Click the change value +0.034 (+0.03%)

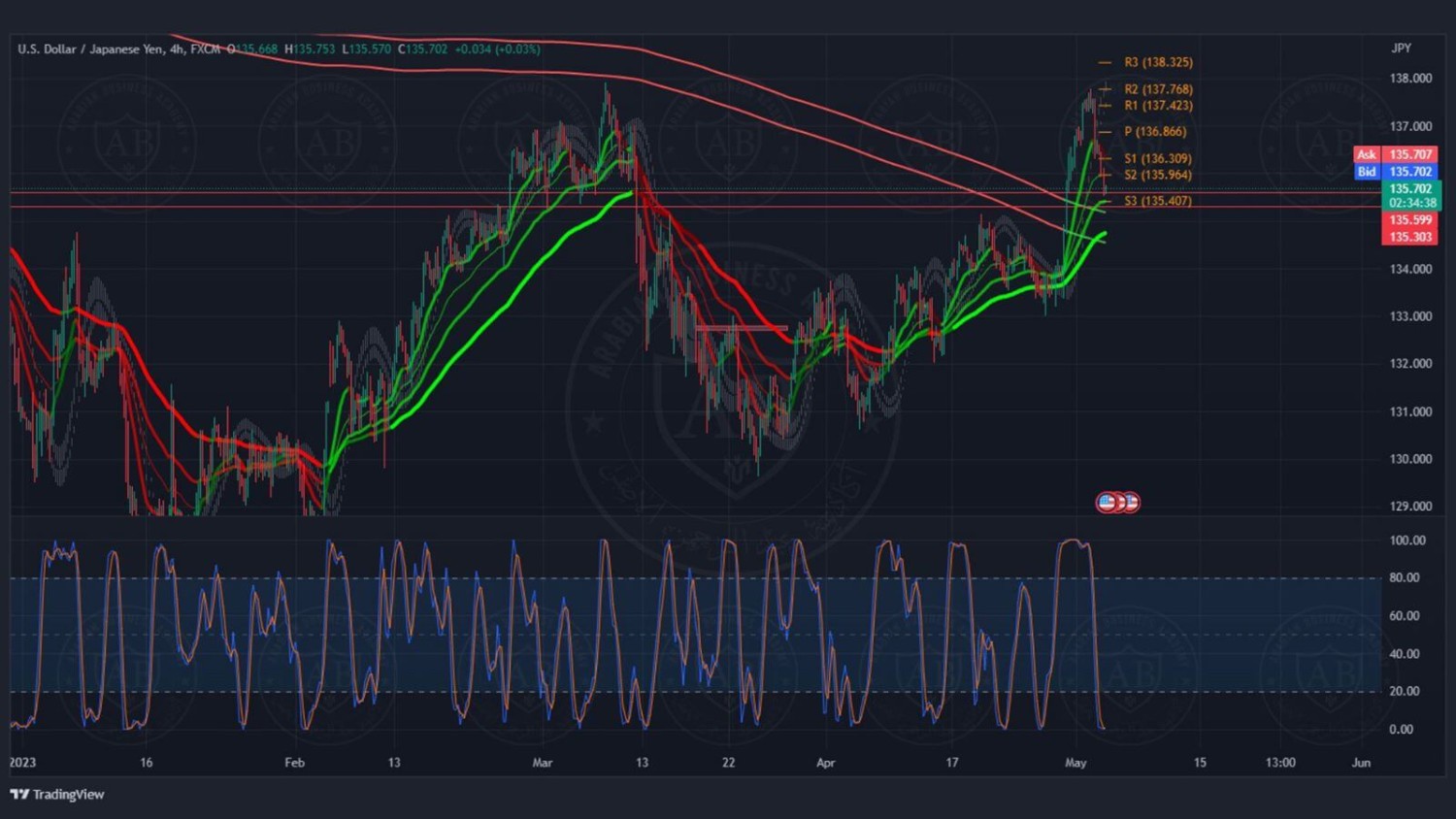point(497,49)
